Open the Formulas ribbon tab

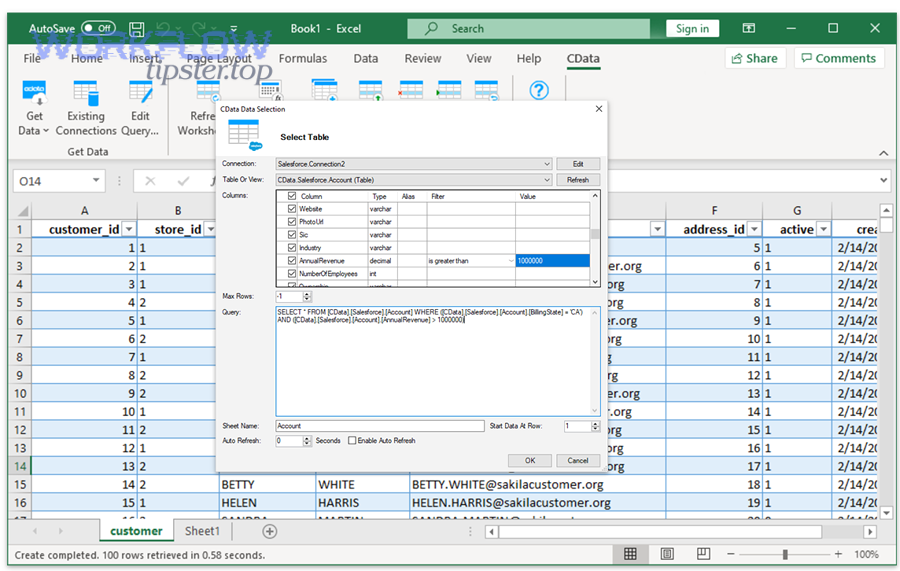coord(303,59)
